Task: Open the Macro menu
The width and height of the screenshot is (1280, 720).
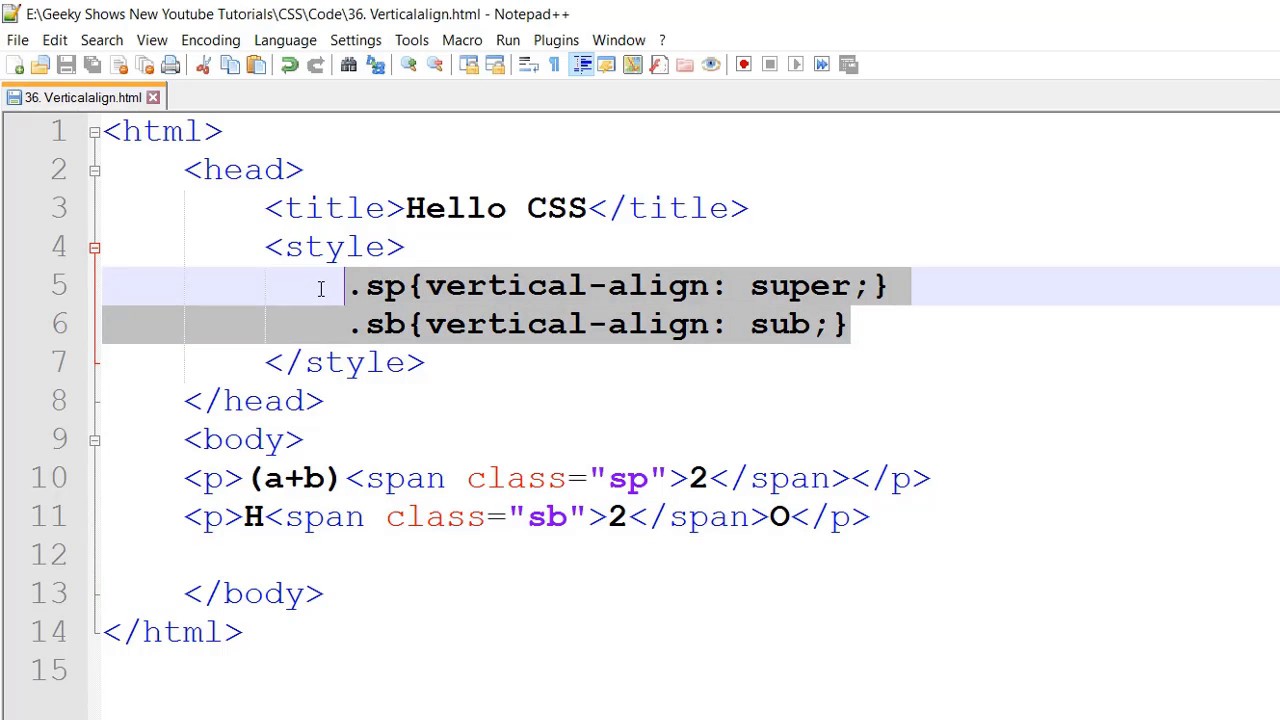Action: coord(462,40)
